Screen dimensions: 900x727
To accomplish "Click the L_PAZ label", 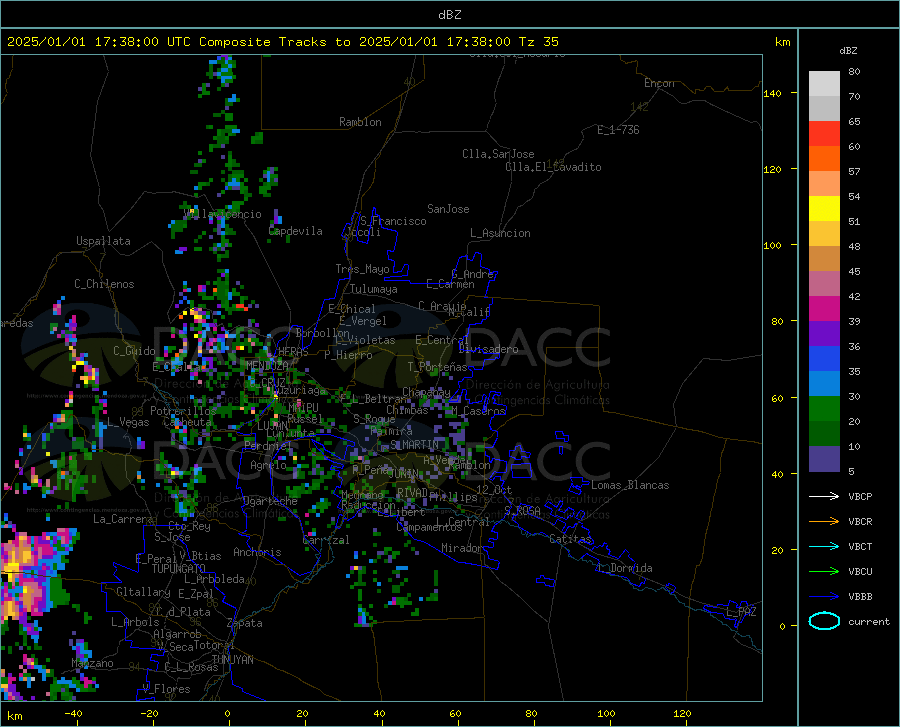I will point(741,612).
